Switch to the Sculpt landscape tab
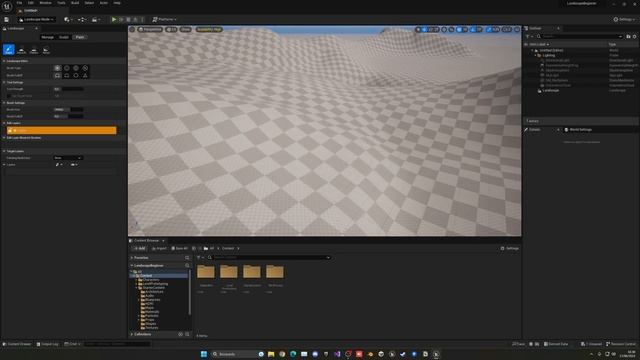Viewport: 640px width, 360px height. pos(64,37)
